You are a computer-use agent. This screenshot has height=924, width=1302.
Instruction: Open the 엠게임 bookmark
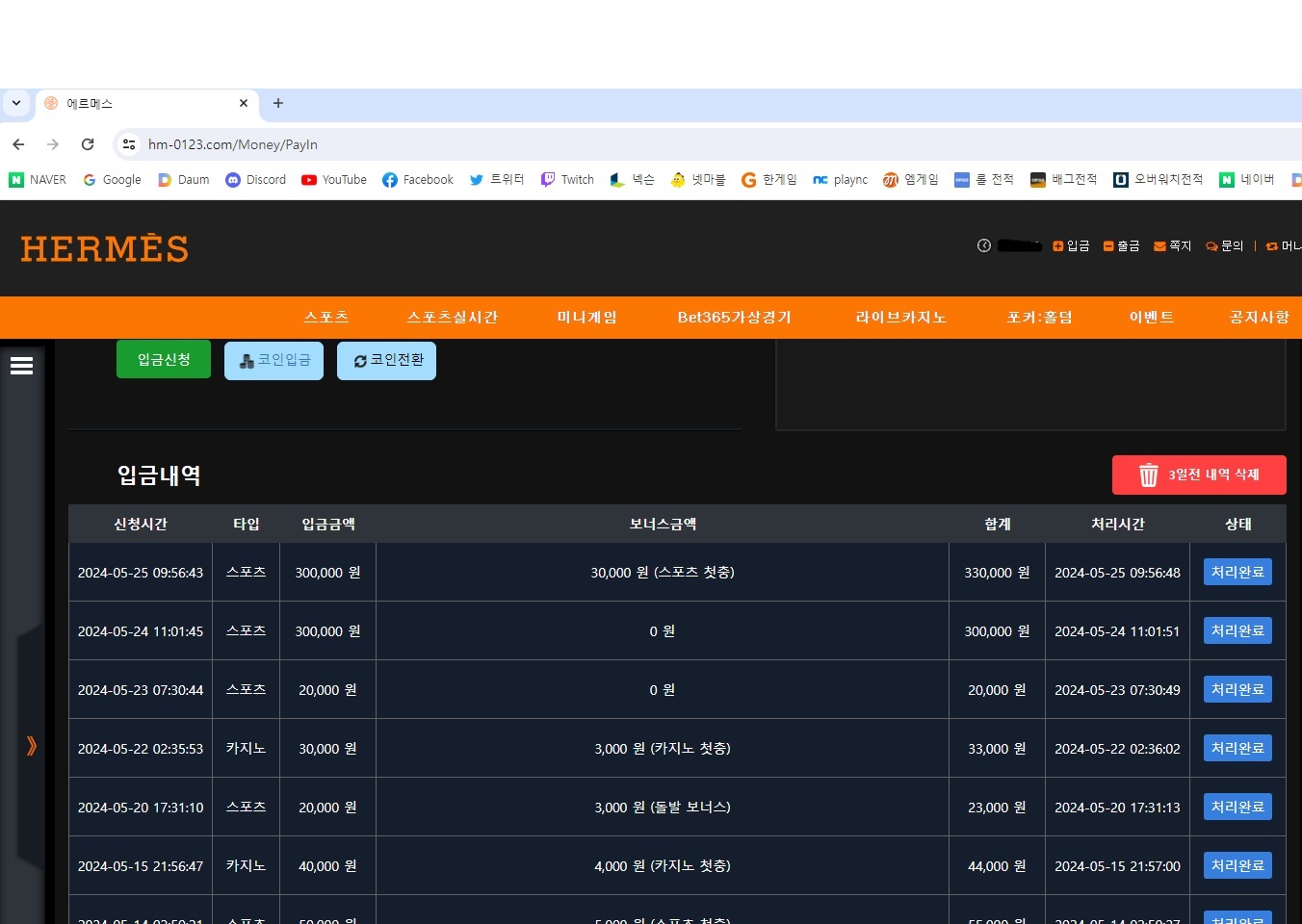point(911,180)
